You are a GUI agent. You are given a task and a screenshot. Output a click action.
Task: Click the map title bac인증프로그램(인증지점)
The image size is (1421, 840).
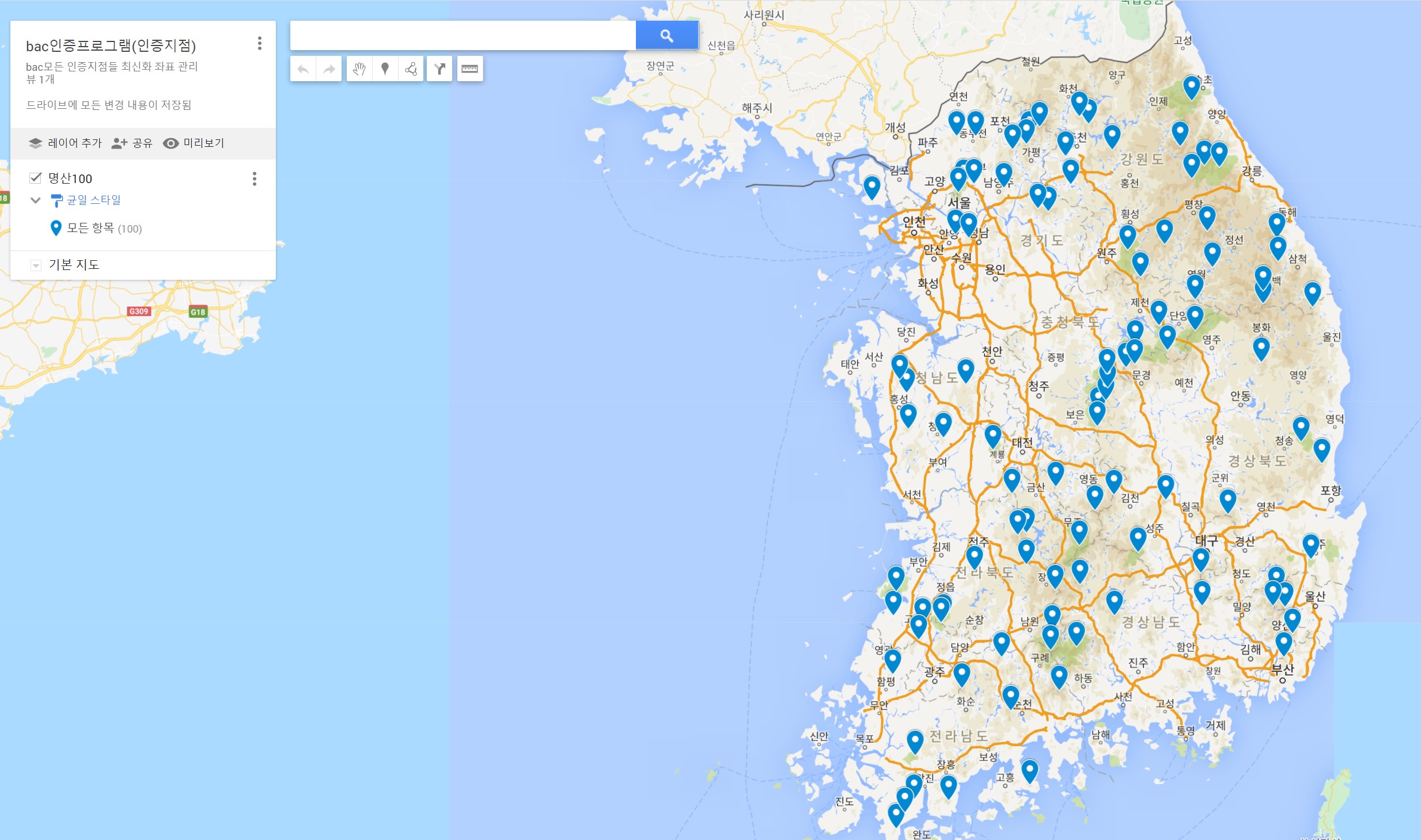coord(111,45)
